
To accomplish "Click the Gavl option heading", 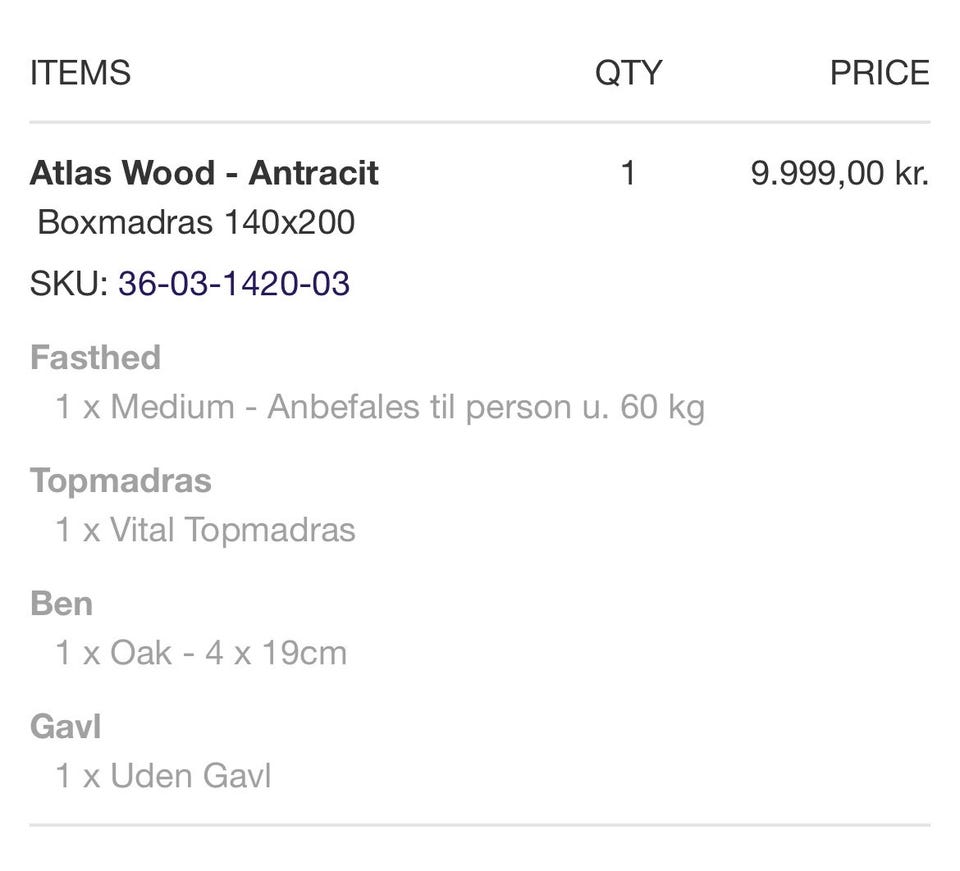I will [x=66, y=726].
